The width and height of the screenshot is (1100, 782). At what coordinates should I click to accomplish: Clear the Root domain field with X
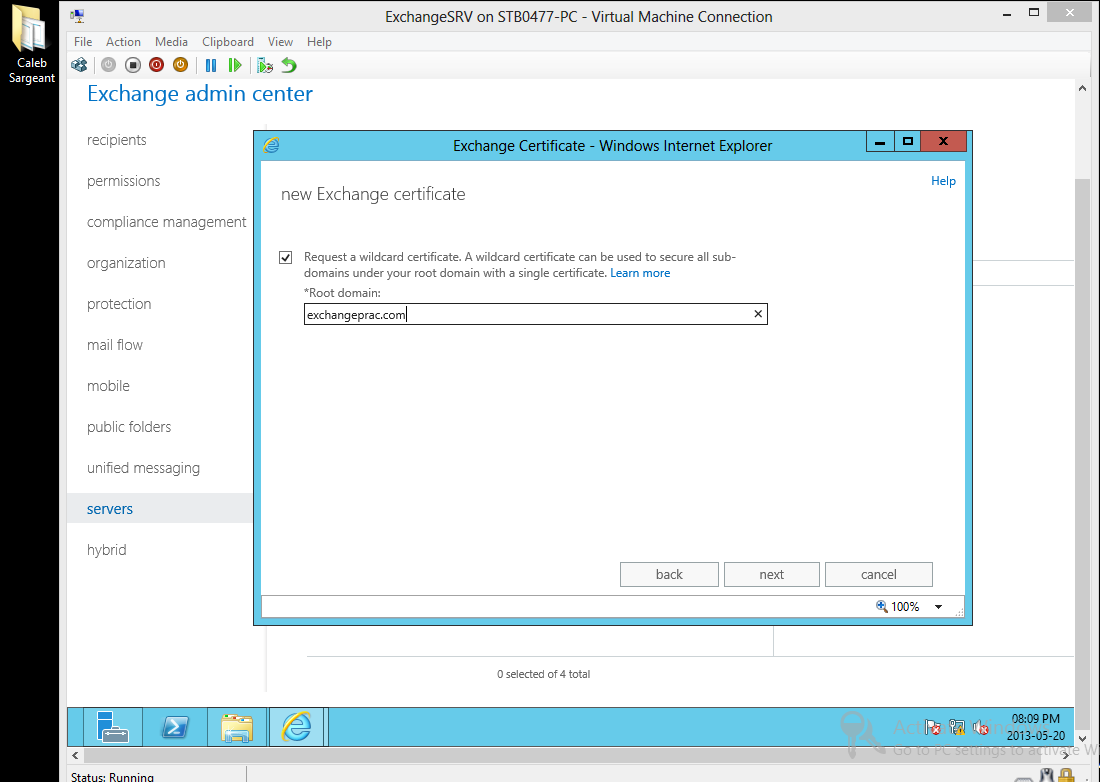point(758,314)
